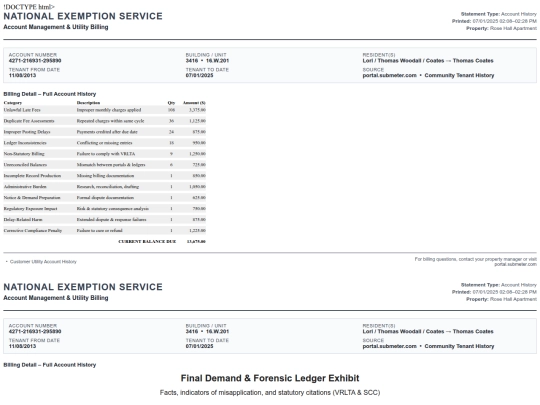540x405 pixels.
Task: Select the 'Unlawful Late Fees' category cell
Action: coord(22,110)
